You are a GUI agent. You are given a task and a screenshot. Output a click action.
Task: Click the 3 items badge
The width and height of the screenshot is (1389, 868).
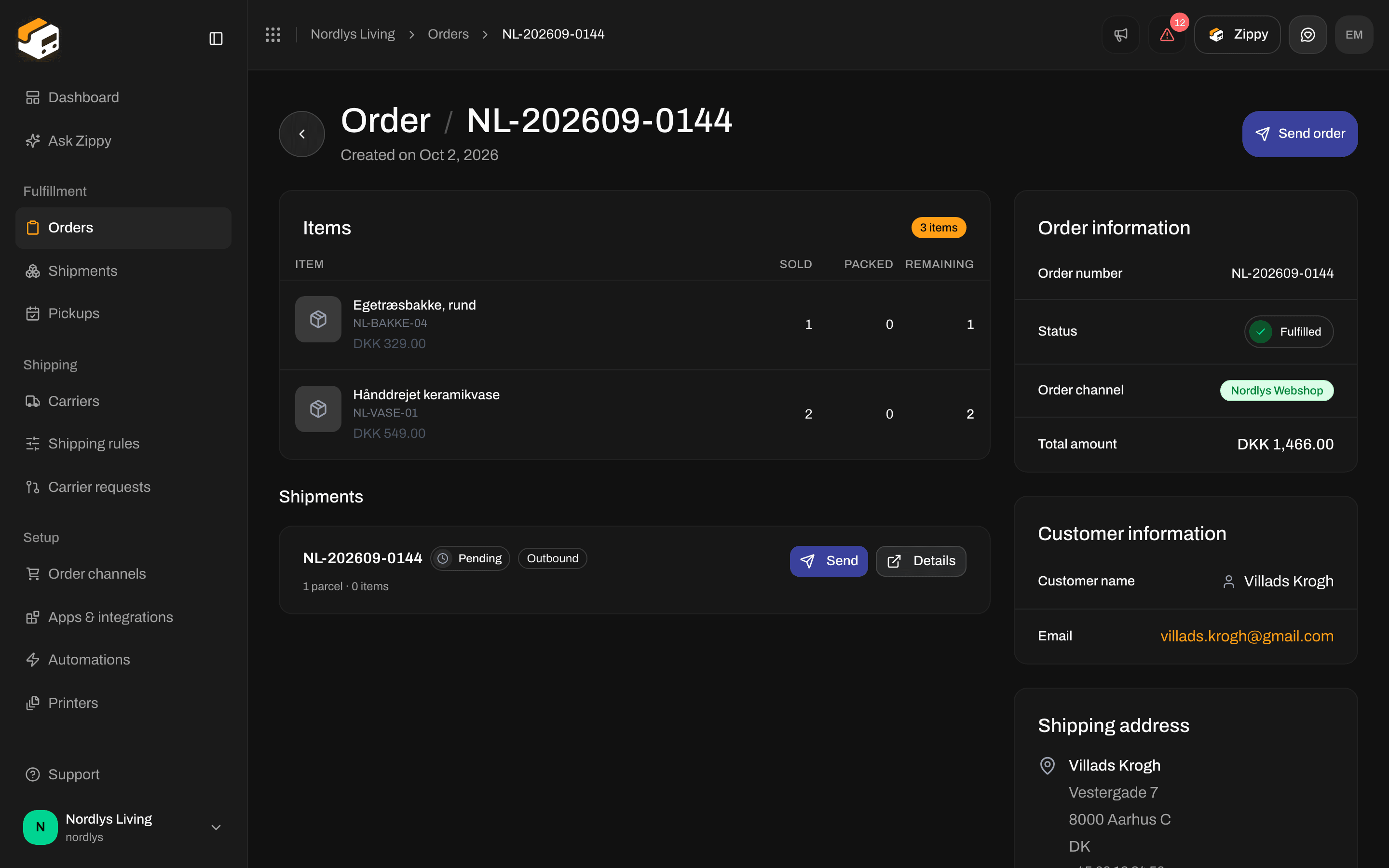[939, 228]
